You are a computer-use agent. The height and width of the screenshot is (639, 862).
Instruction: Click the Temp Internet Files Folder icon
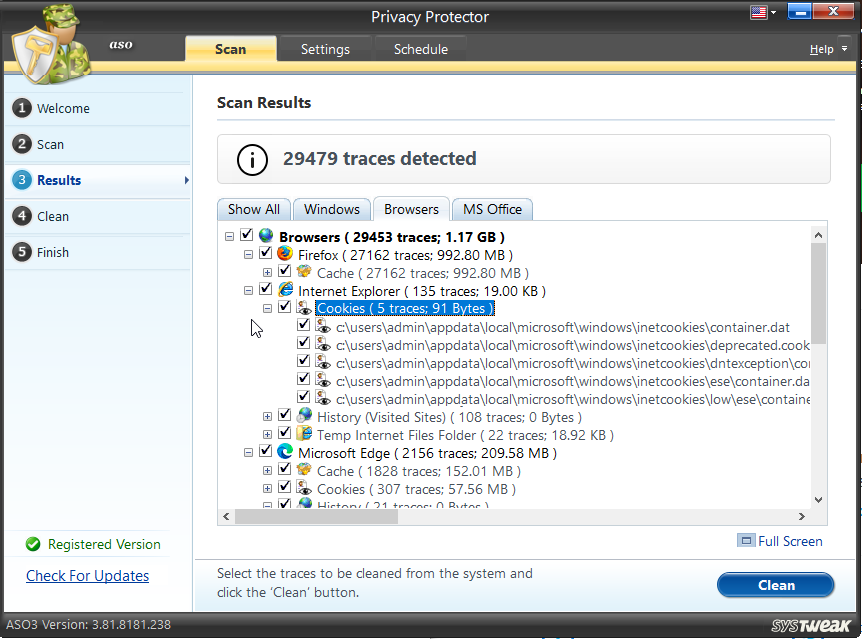click(x=303, y=434)
